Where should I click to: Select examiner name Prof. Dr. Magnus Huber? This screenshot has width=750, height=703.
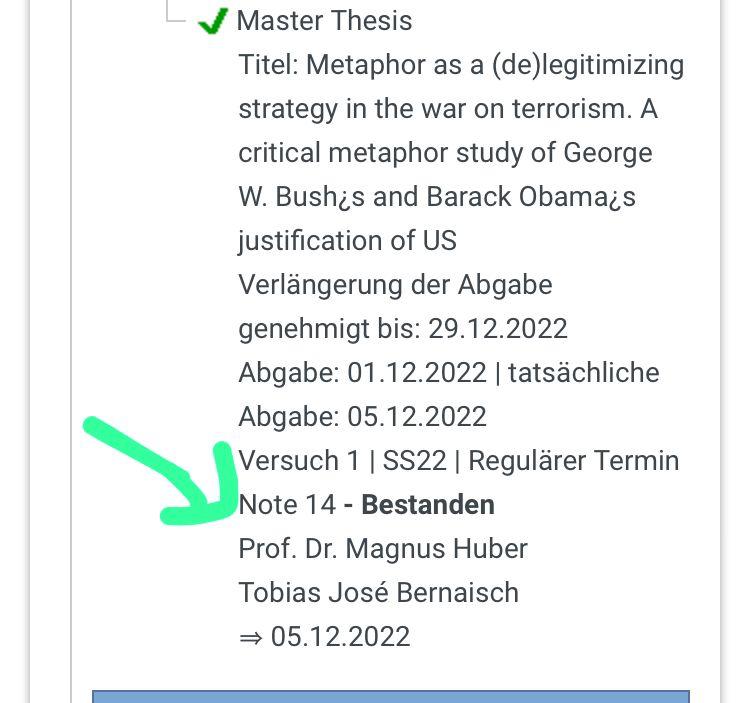pyautogui.click(x=382, y=549)
